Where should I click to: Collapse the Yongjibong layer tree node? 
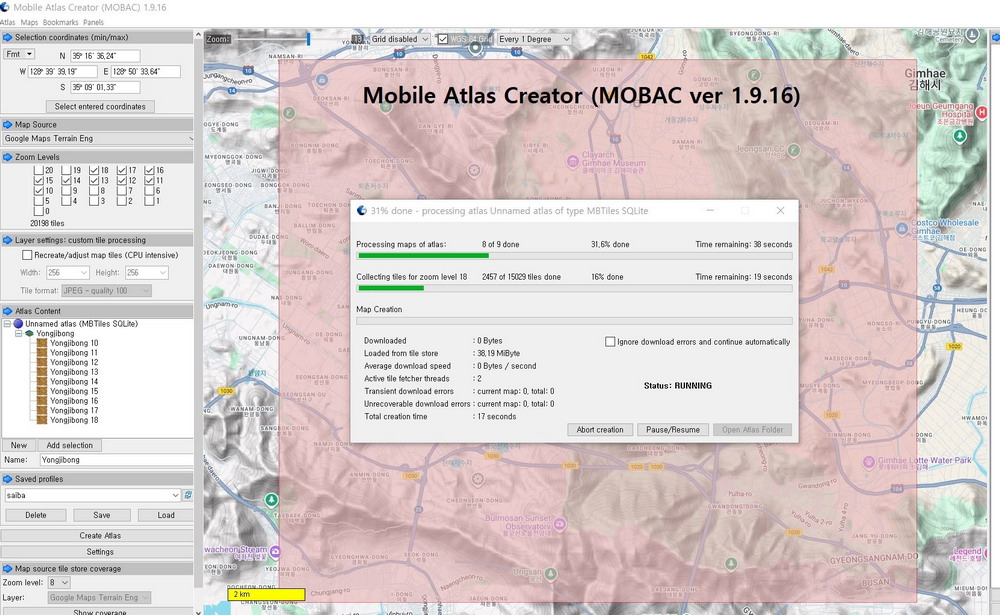point(18,333)
